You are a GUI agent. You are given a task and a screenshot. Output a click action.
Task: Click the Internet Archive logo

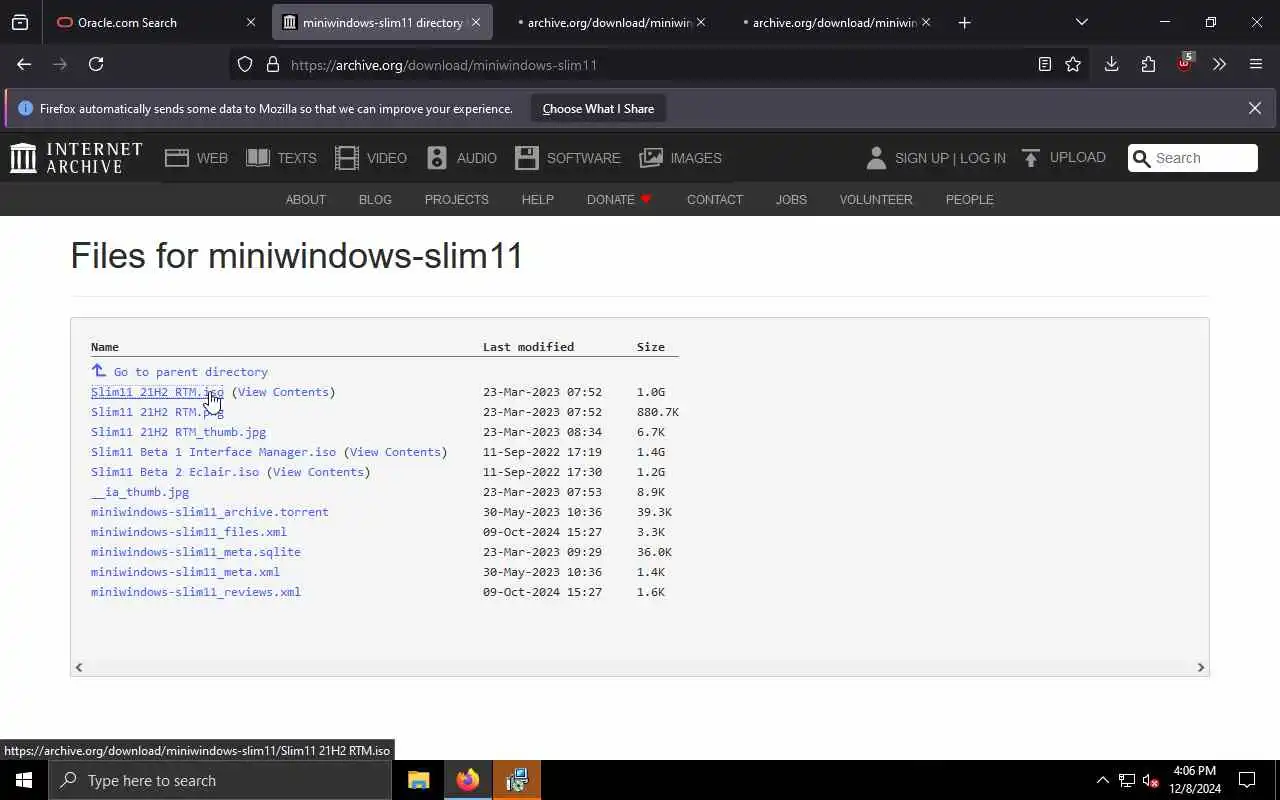76,158
